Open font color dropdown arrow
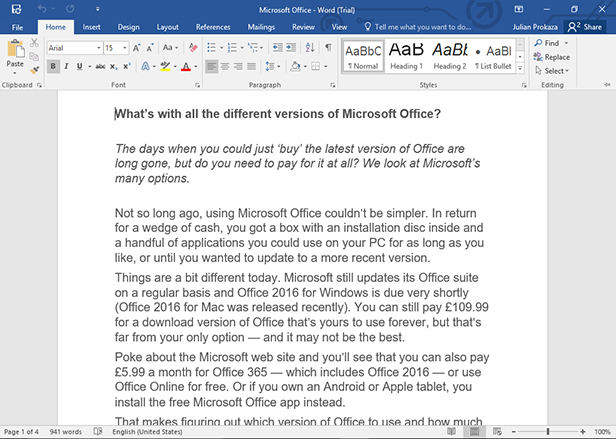The image size is (616, 439). pos(196,66)
